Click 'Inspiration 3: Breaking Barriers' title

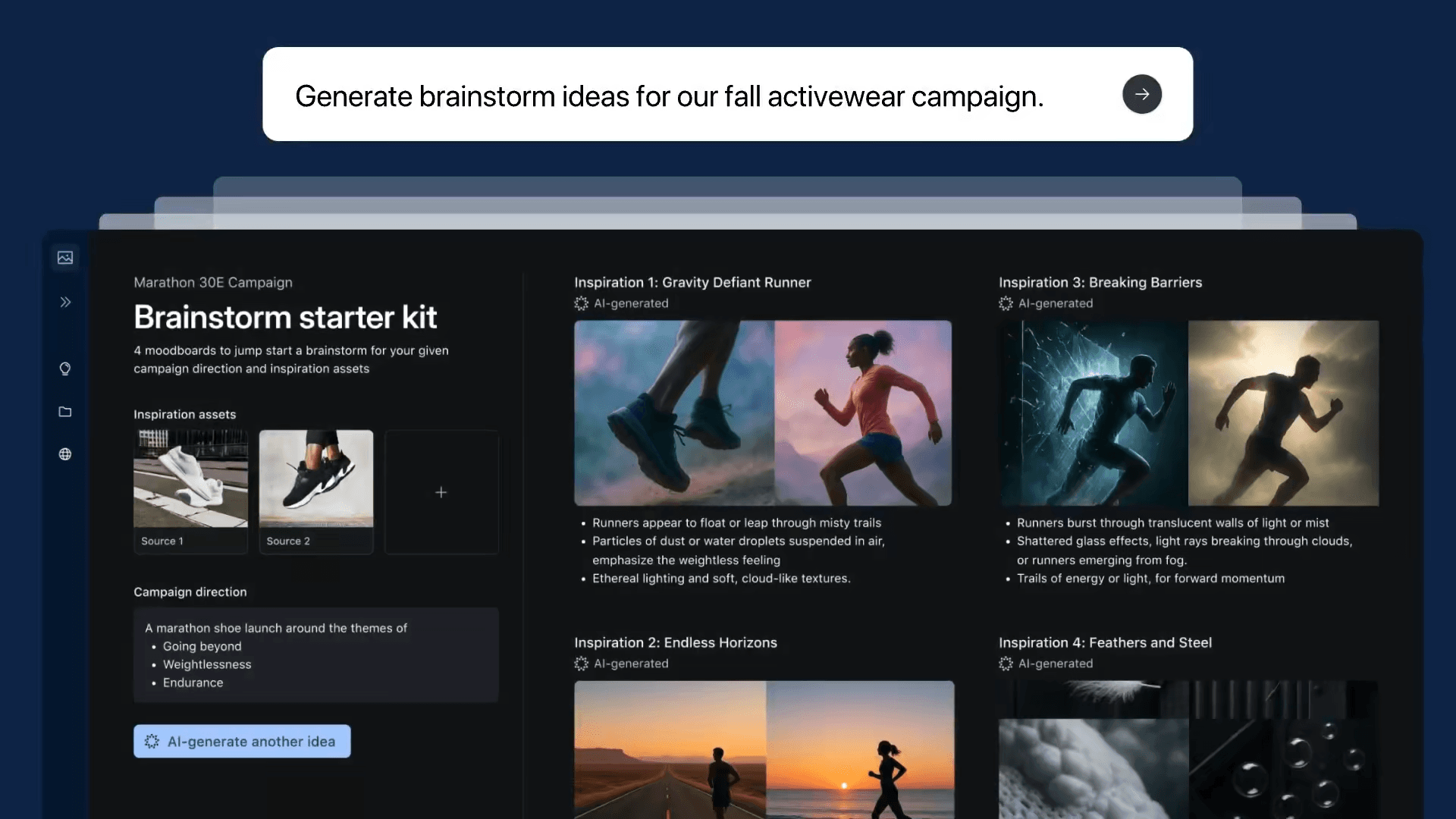(x=1100, y=282)
